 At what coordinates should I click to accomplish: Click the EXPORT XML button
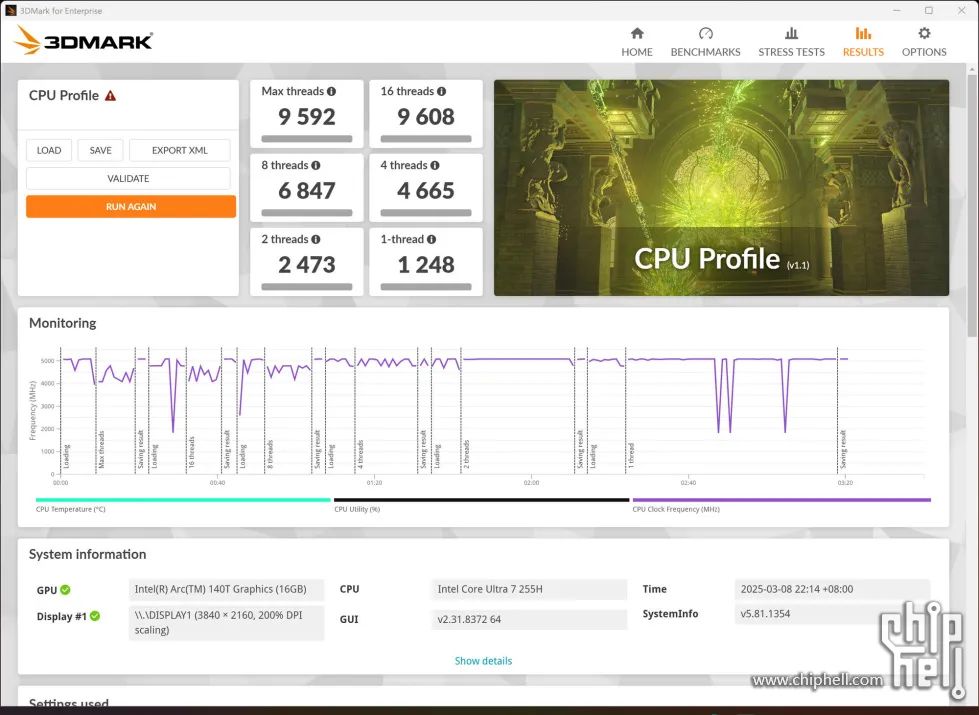pos(180,150)
